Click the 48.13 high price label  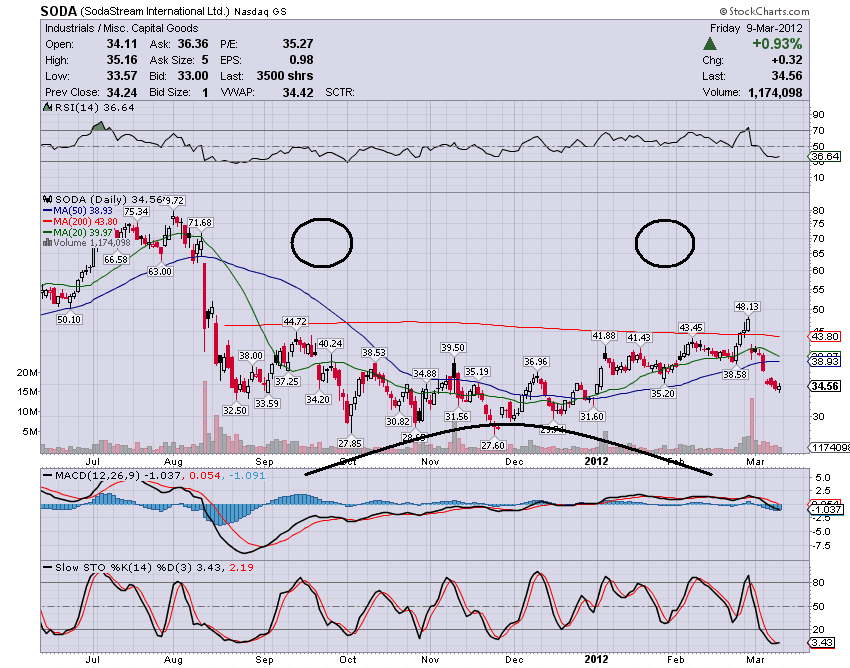tap(748, 306)
